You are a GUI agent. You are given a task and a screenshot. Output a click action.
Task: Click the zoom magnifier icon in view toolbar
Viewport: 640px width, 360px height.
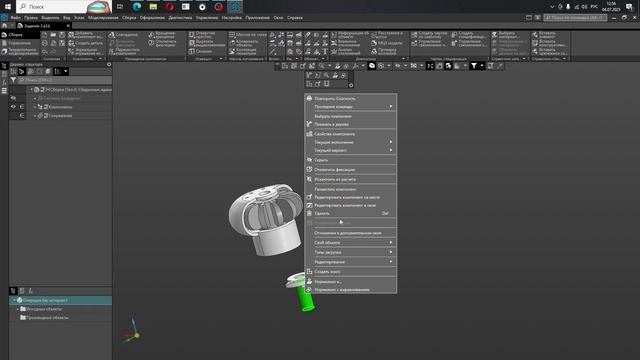[322, 66]
